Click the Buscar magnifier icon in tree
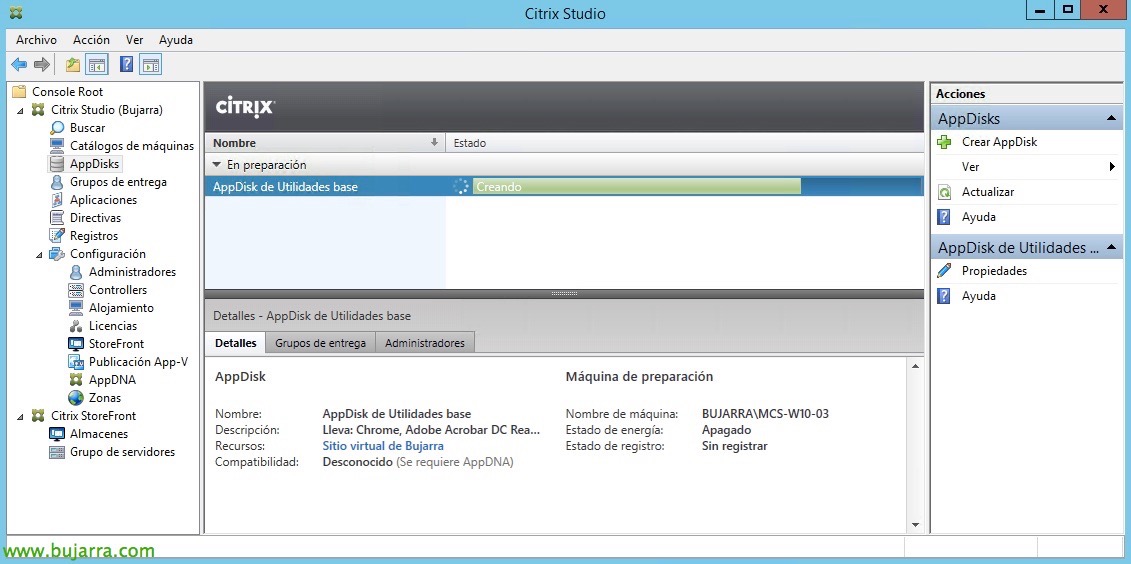This screenshot has height=564, width=1131. pos(57,128)
